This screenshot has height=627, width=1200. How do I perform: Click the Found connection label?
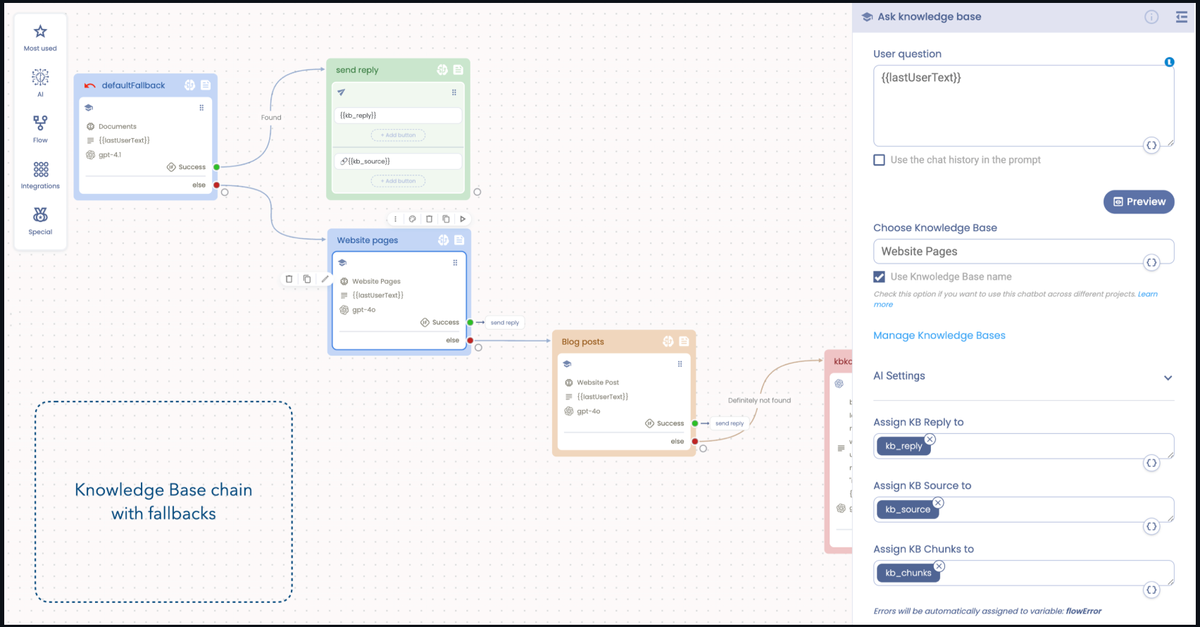point(271,117)
